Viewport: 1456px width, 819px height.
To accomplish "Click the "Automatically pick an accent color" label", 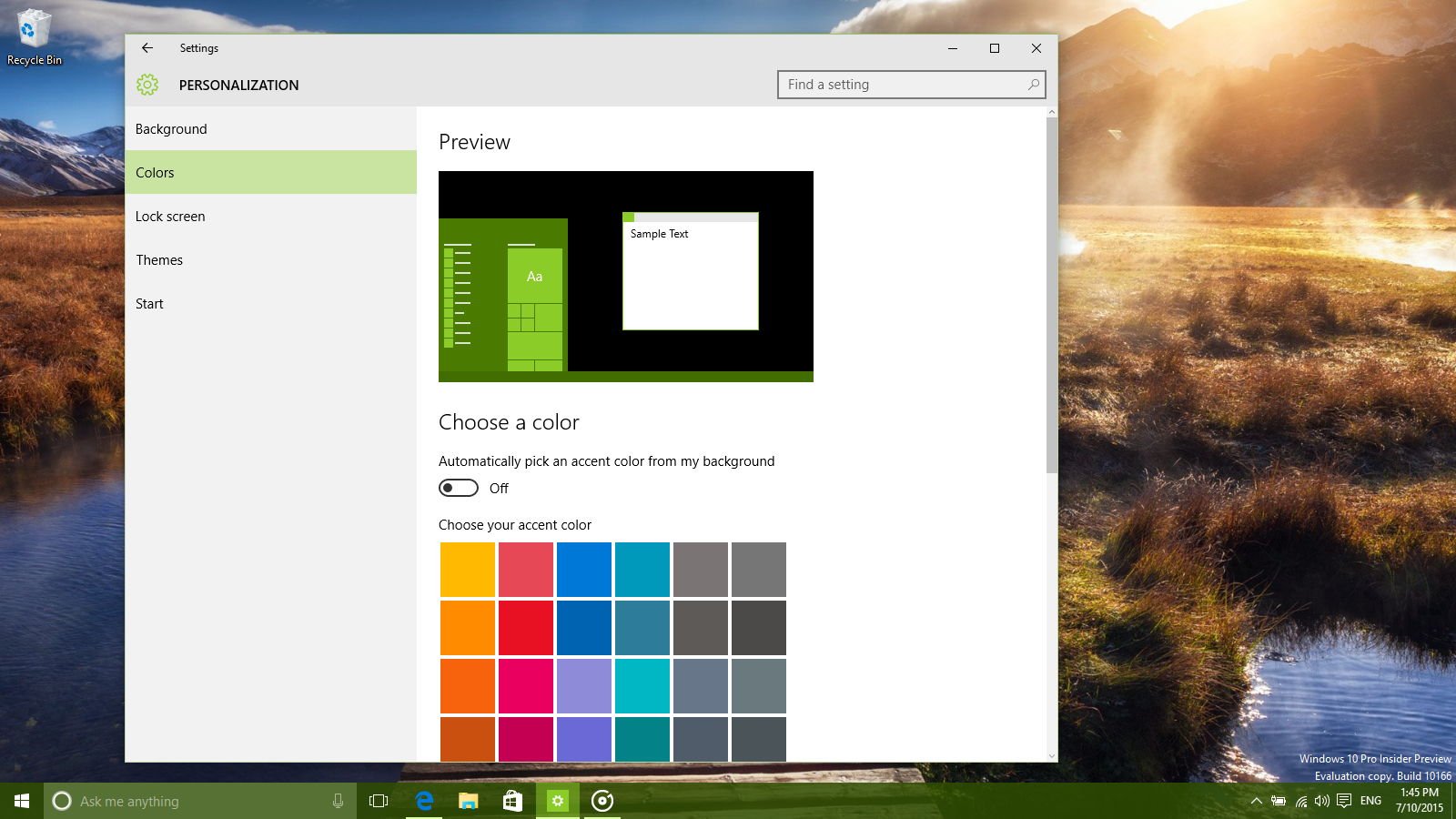I will [x=607, y=461].
